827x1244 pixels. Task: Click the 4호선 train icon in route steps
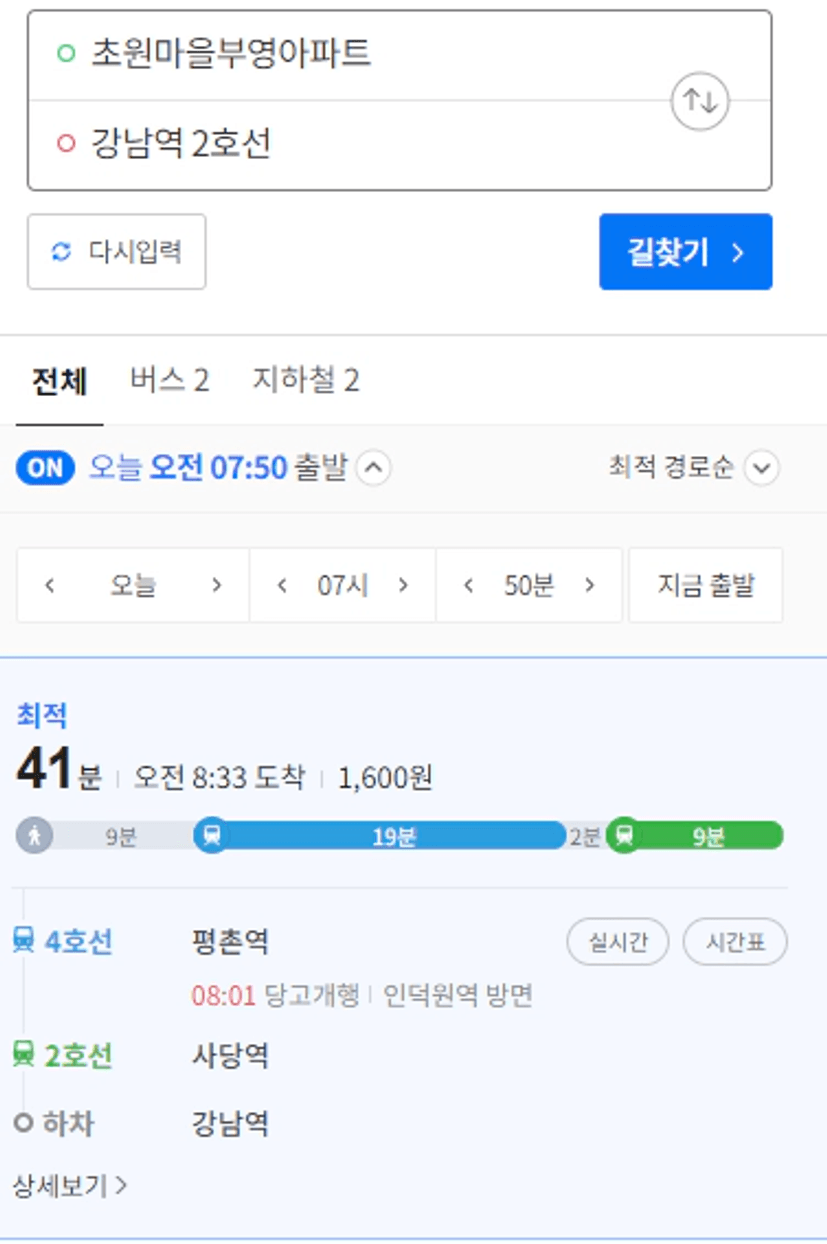[x=24, y=941]
